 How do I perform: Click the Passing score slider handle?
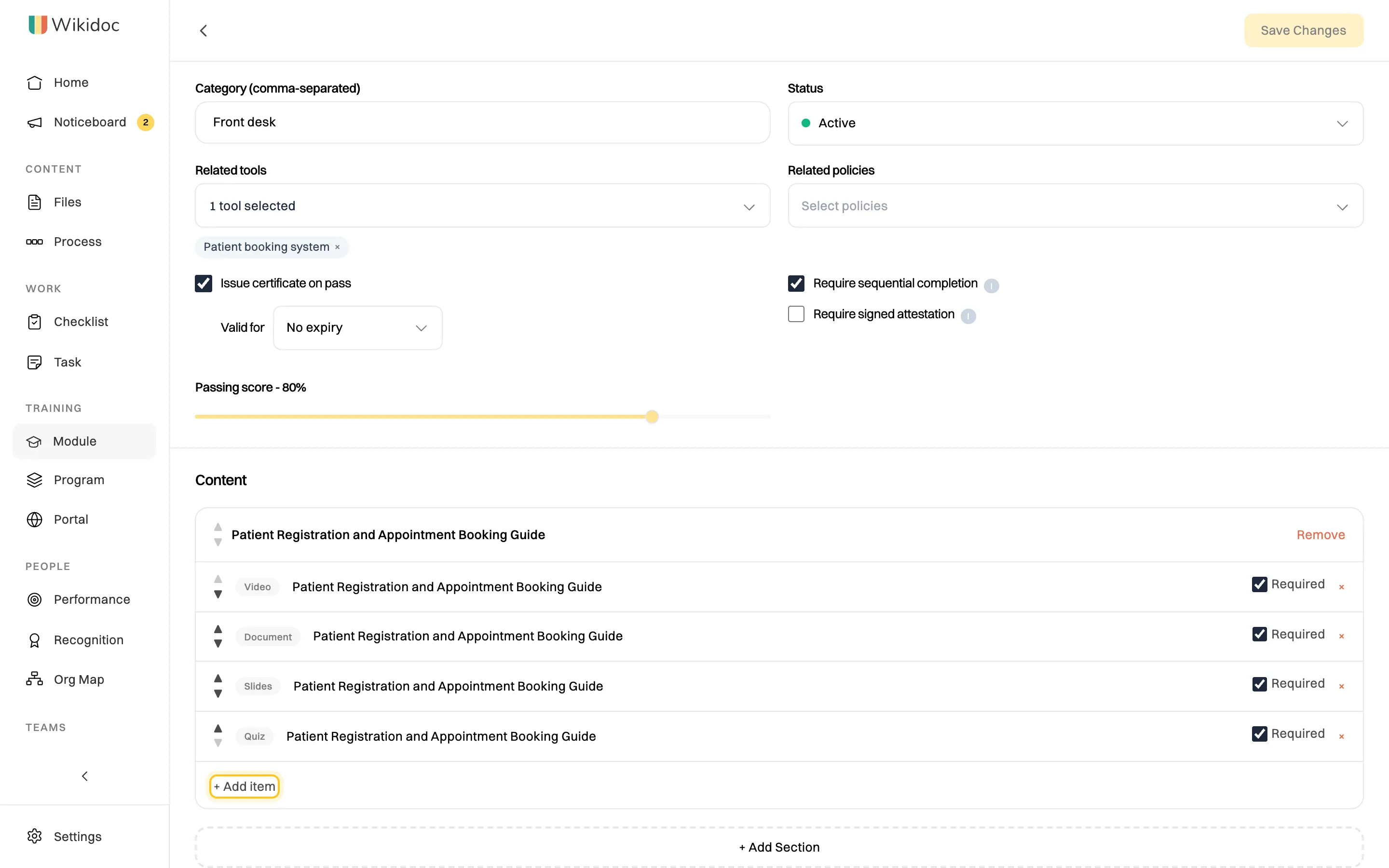coord(652,417)
